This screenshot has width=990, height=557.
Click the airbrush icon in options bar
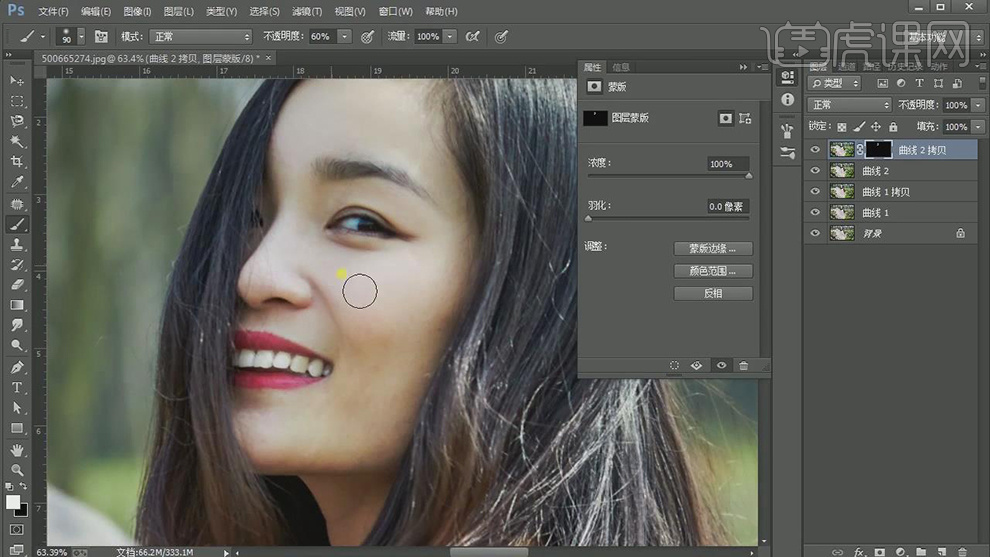(x=472, y=36)
